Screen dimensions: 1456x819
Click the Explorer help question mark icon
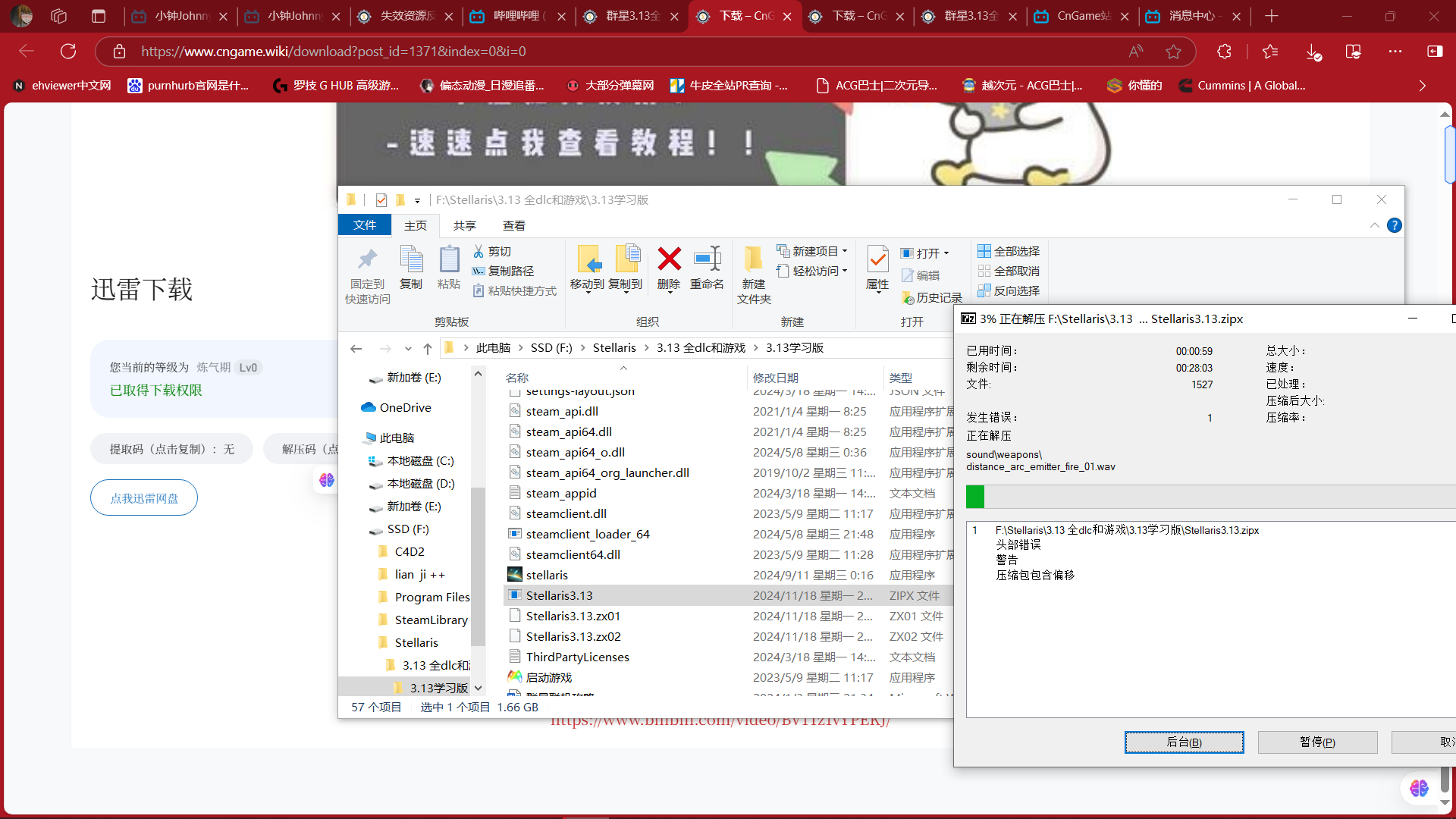click(1394, 225)
